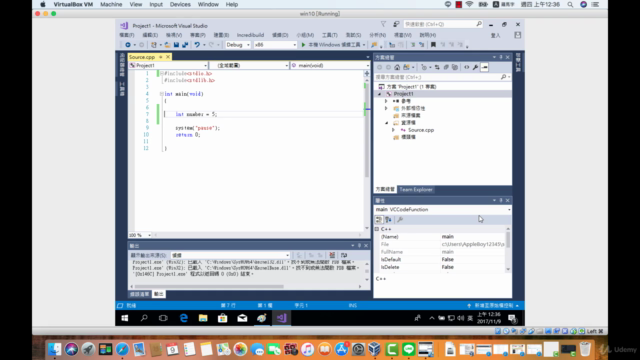Viewport: 640px width, 360px height.
Task: Toggle auto-hide pin on the Properties panel
Action: coord(501,200)
